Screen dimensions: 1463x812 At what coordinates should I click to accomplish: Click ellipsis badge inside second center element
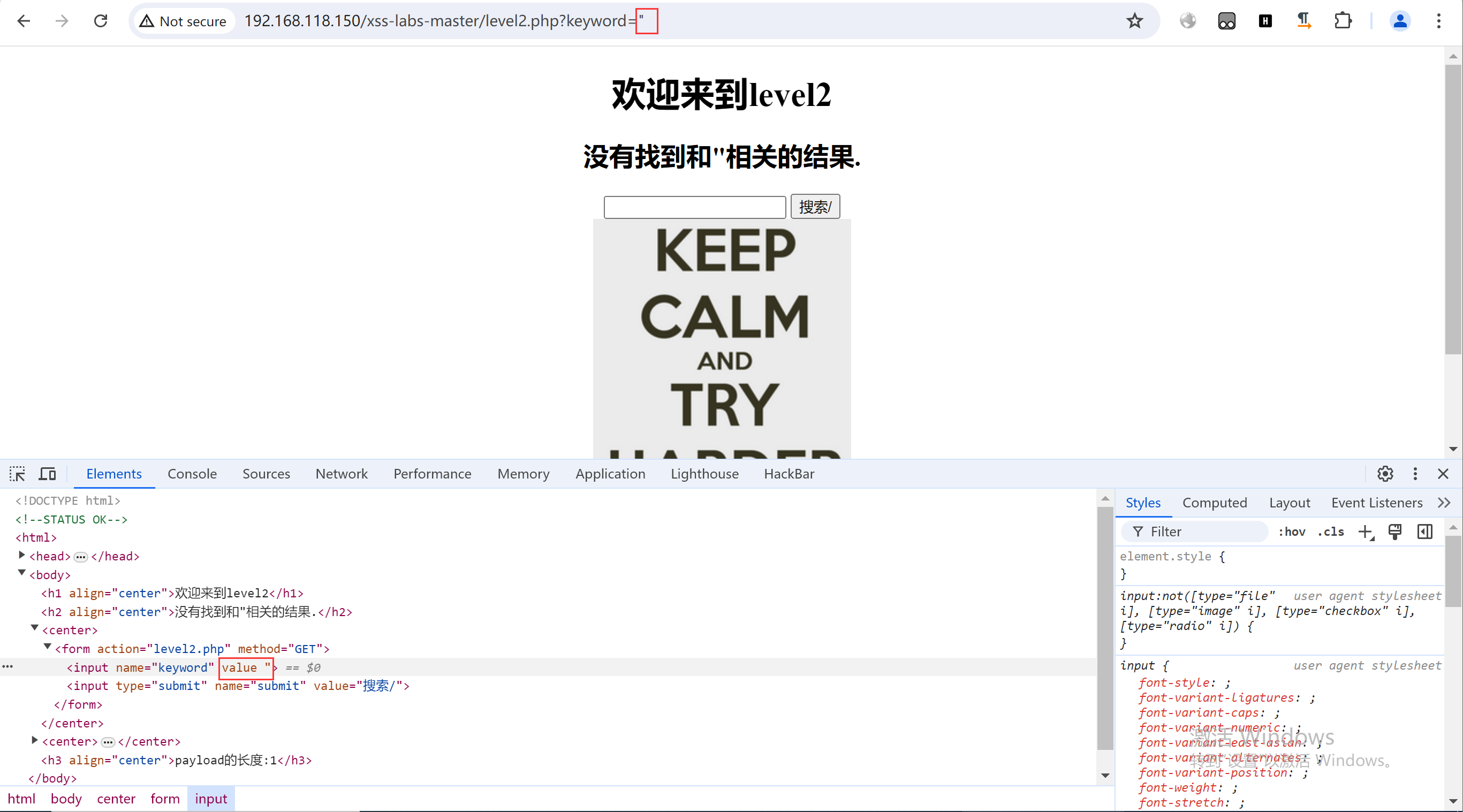tap(108, 742)
